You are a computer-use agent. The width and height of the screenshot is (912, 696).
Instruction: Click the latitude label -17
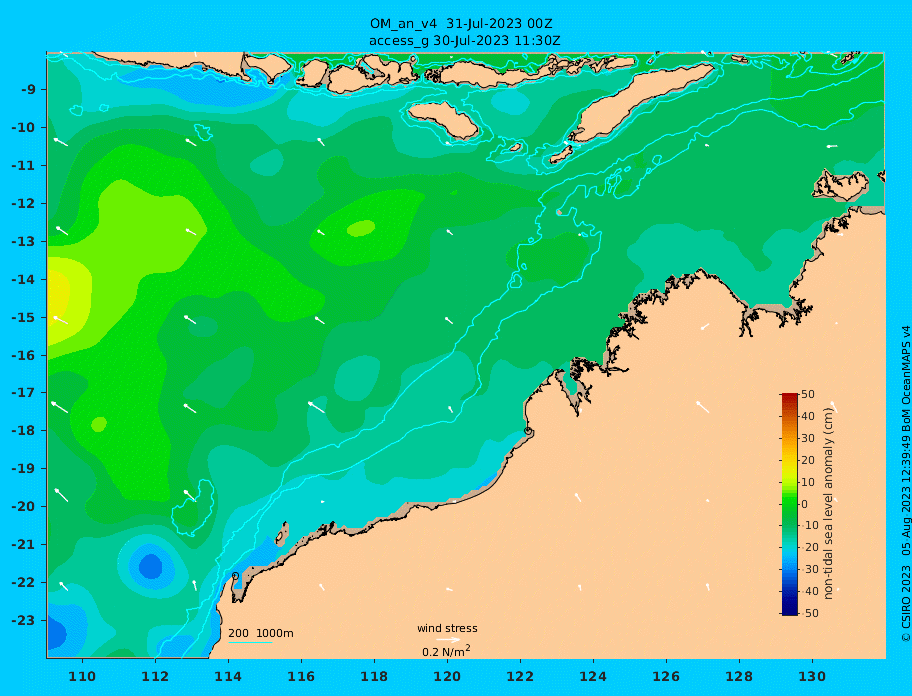pyautogui.click(x=24, y=392)
